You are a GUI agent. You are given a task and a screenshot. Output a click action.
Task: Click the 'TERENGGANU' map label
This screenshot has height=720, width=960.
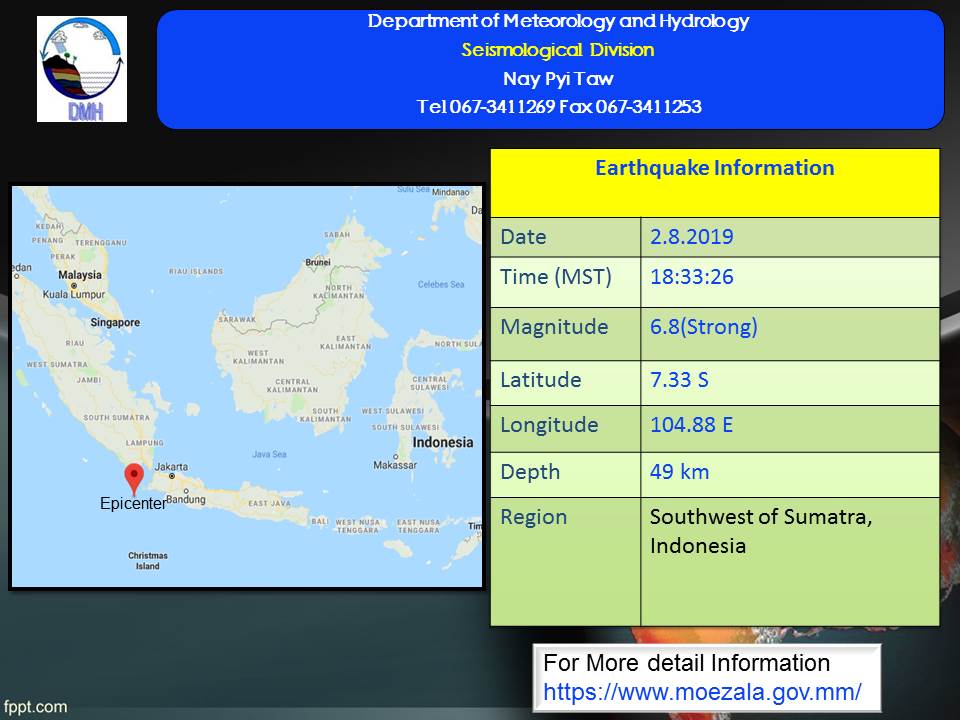(101, 243)
